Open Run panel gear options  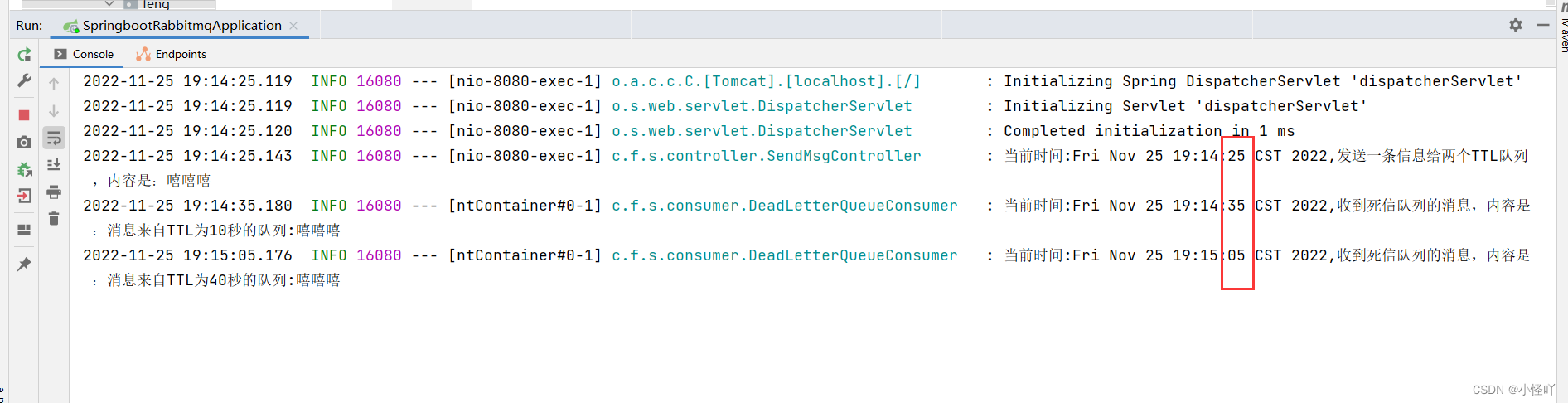(1516, 25)
